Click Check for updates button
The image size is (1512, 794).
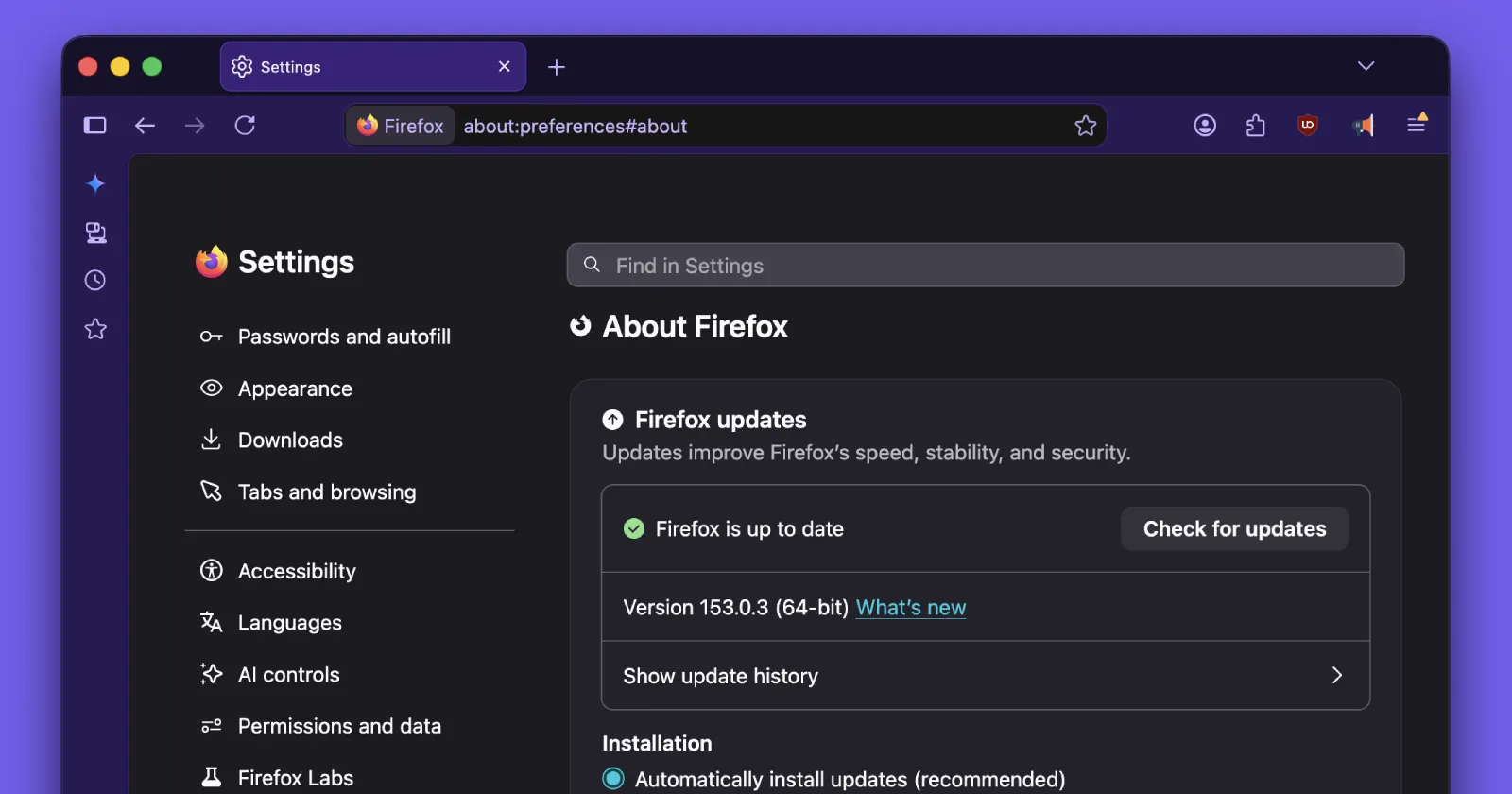[1234, 528]
